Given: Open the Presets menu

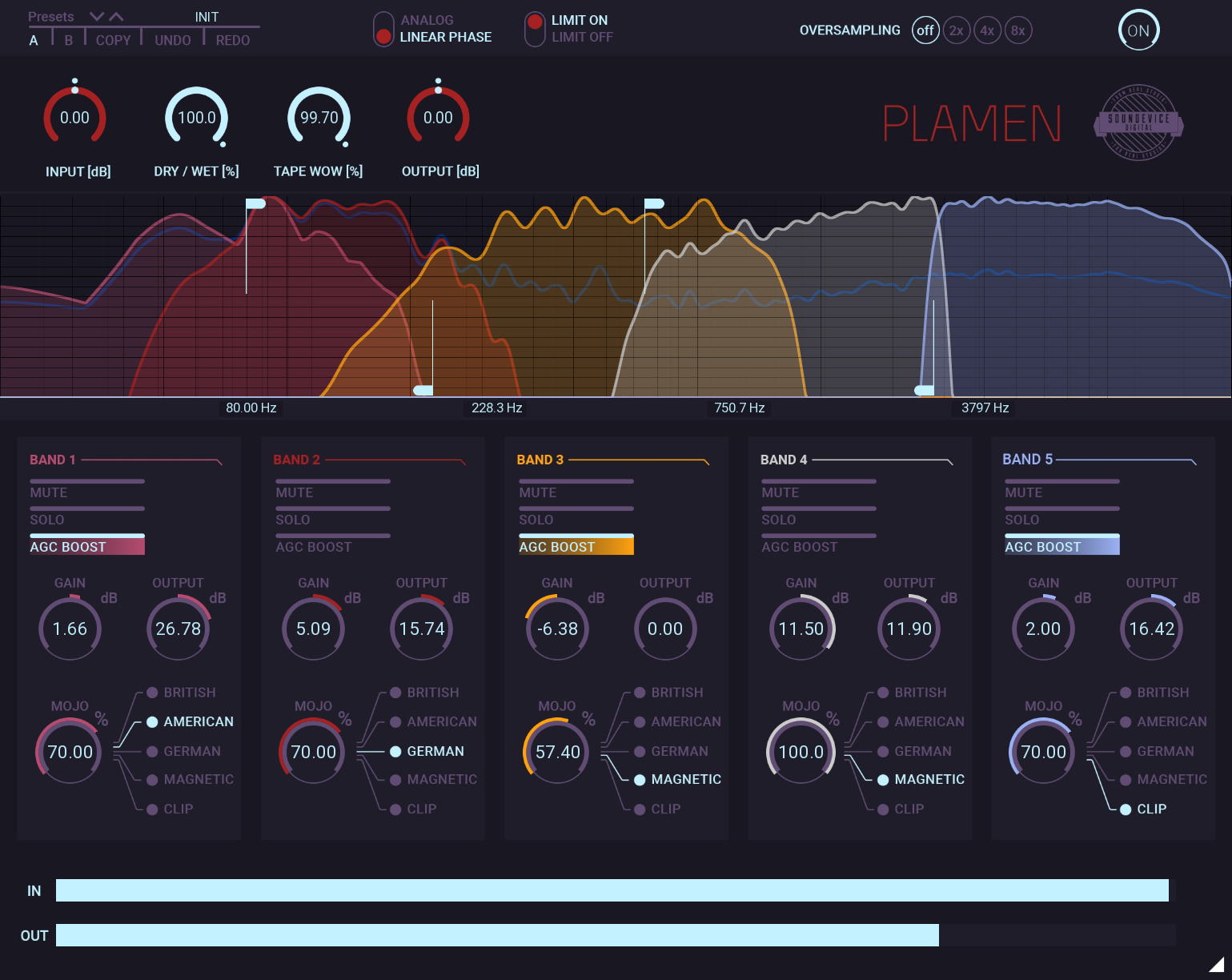Looking at the screenshot, I should coord(50,17).
